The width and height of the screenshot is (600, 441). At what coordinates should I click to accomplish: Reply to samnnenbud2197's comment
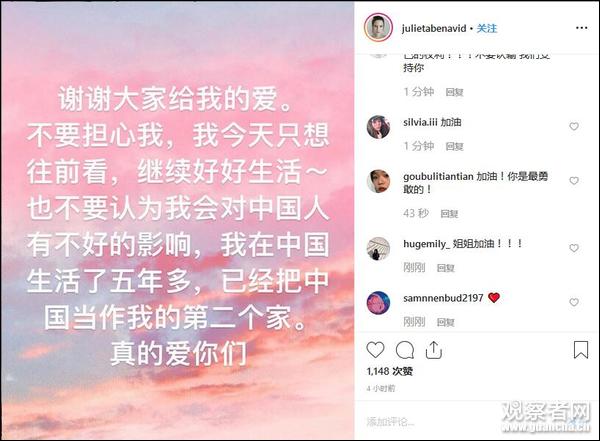[446, 323]
